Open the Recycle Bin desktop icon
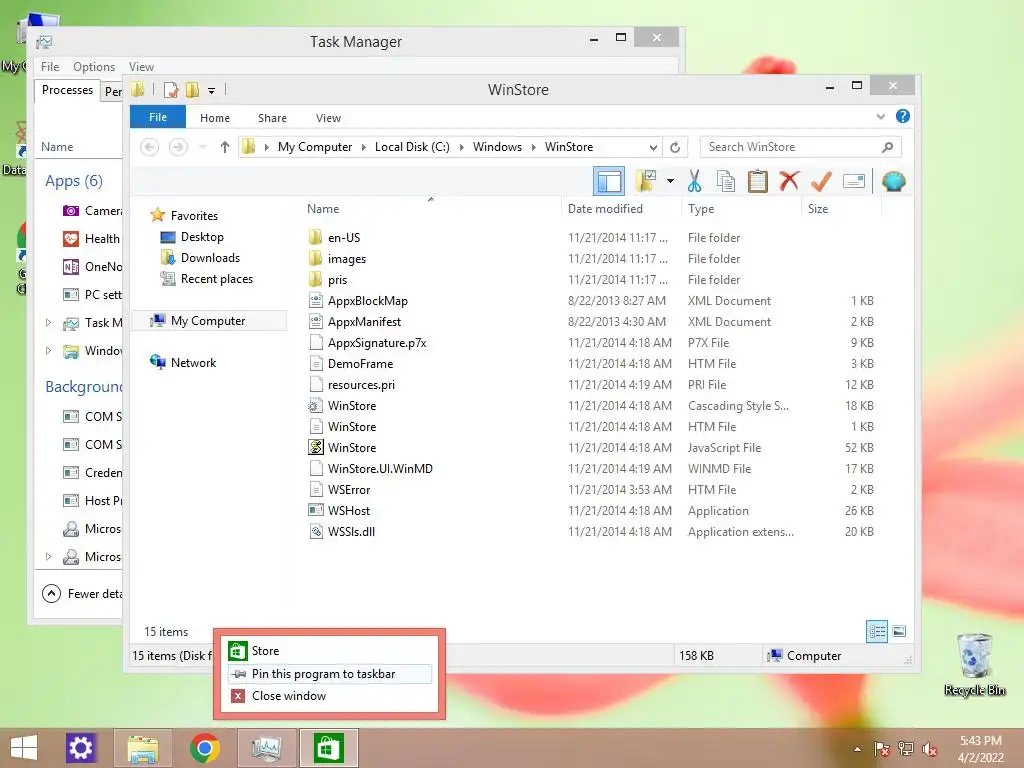The image size is (1024, 768). (x=974, y=664)
